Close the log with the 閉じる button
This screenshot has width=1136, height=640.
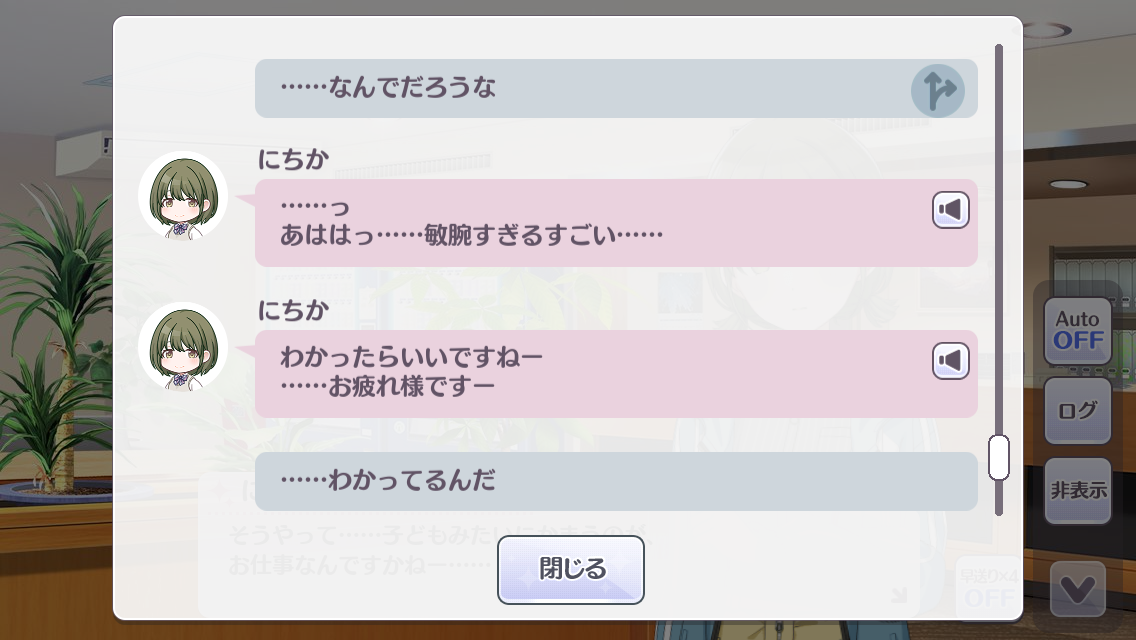coord(571,570)
